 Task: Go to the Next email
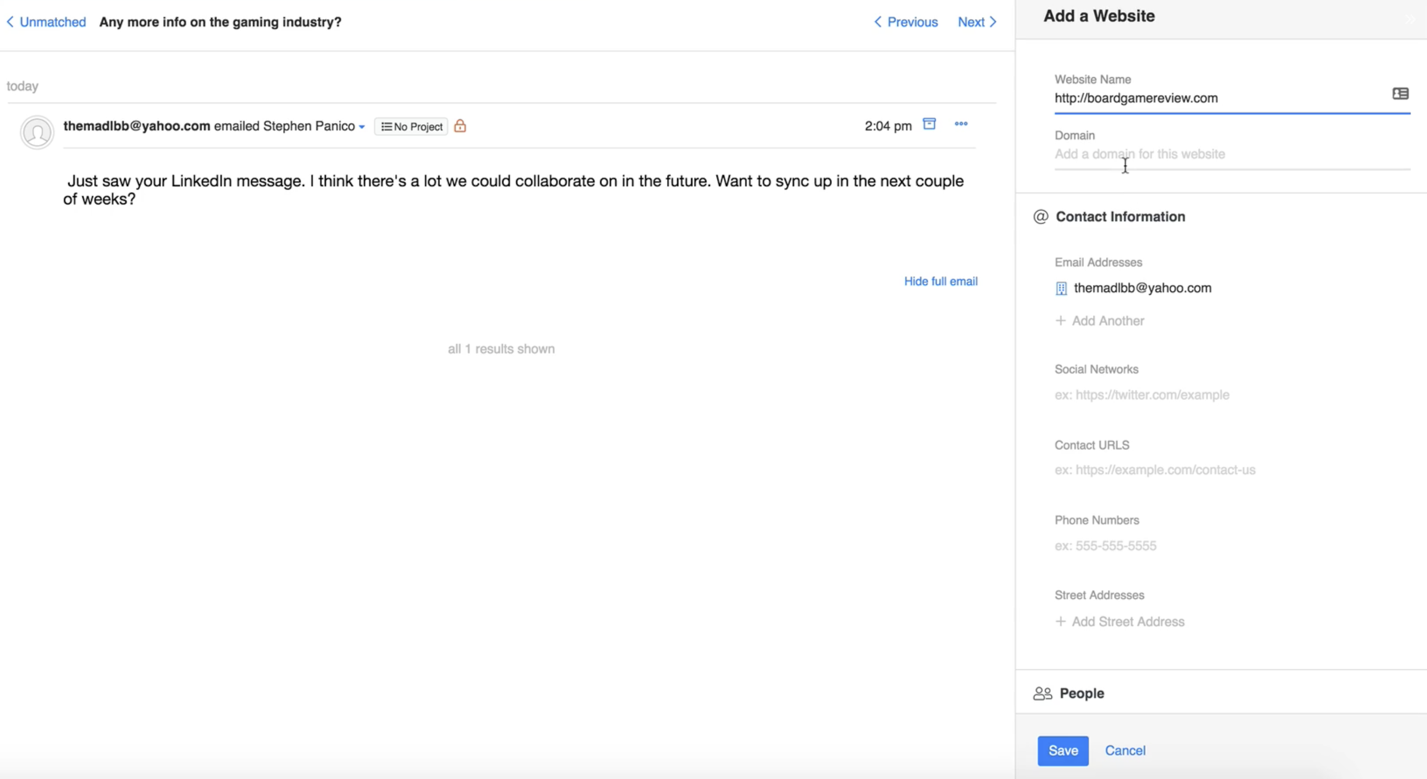coord(977,22)
